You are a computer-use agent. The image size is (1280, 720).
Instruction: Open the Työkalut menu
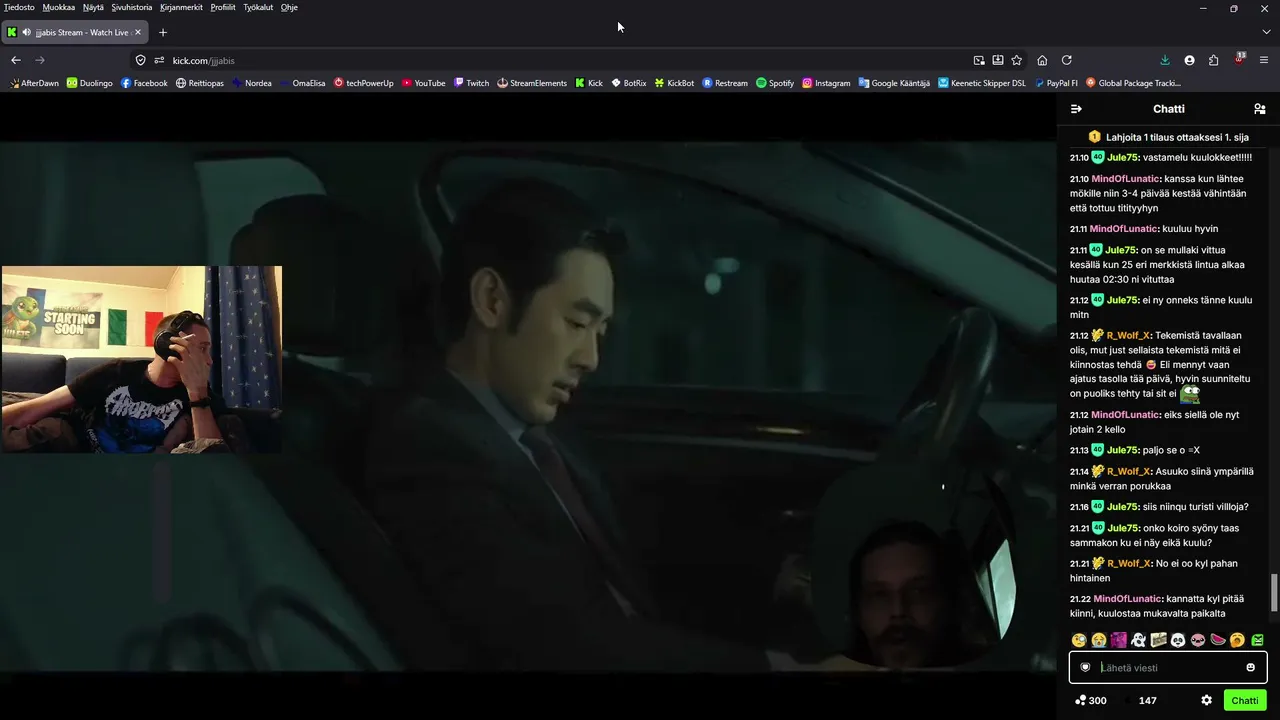[x=258, y=7]
